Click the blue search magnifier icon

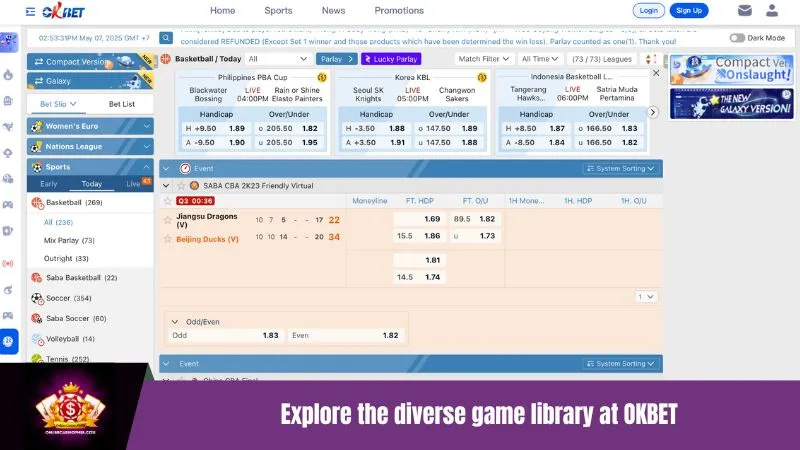click(166, 38)
